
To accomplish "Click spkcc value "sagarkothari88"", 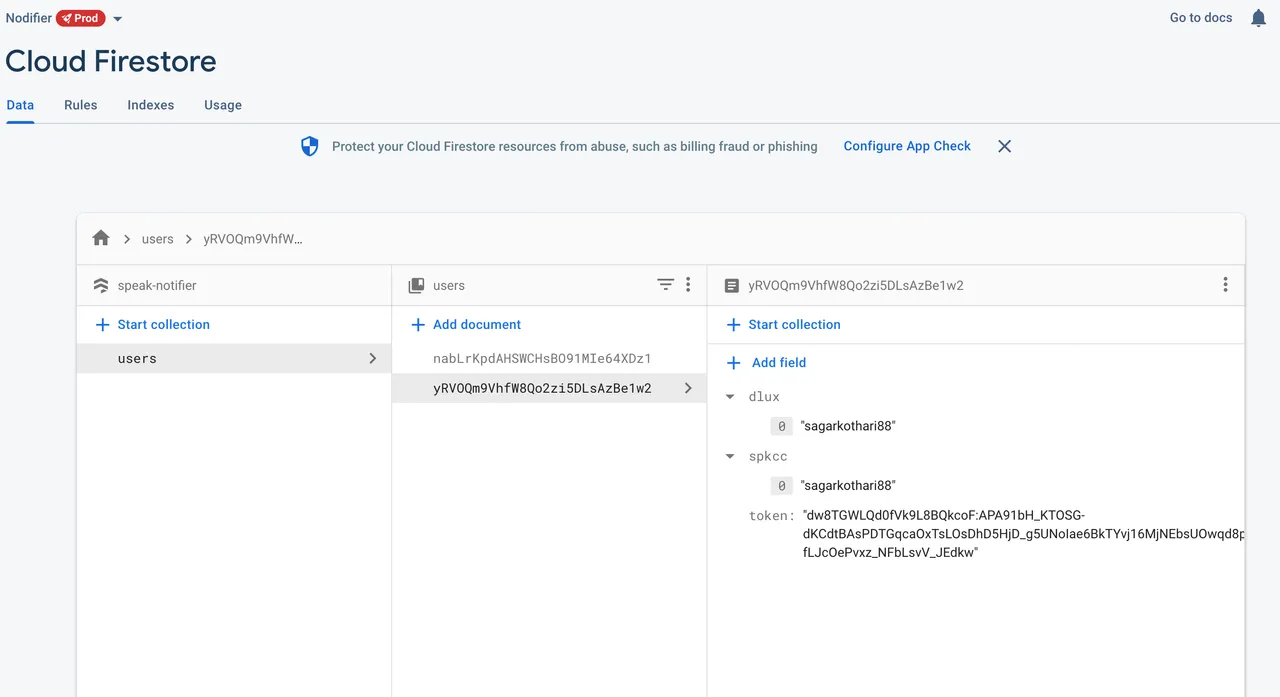I will point(848,486).
